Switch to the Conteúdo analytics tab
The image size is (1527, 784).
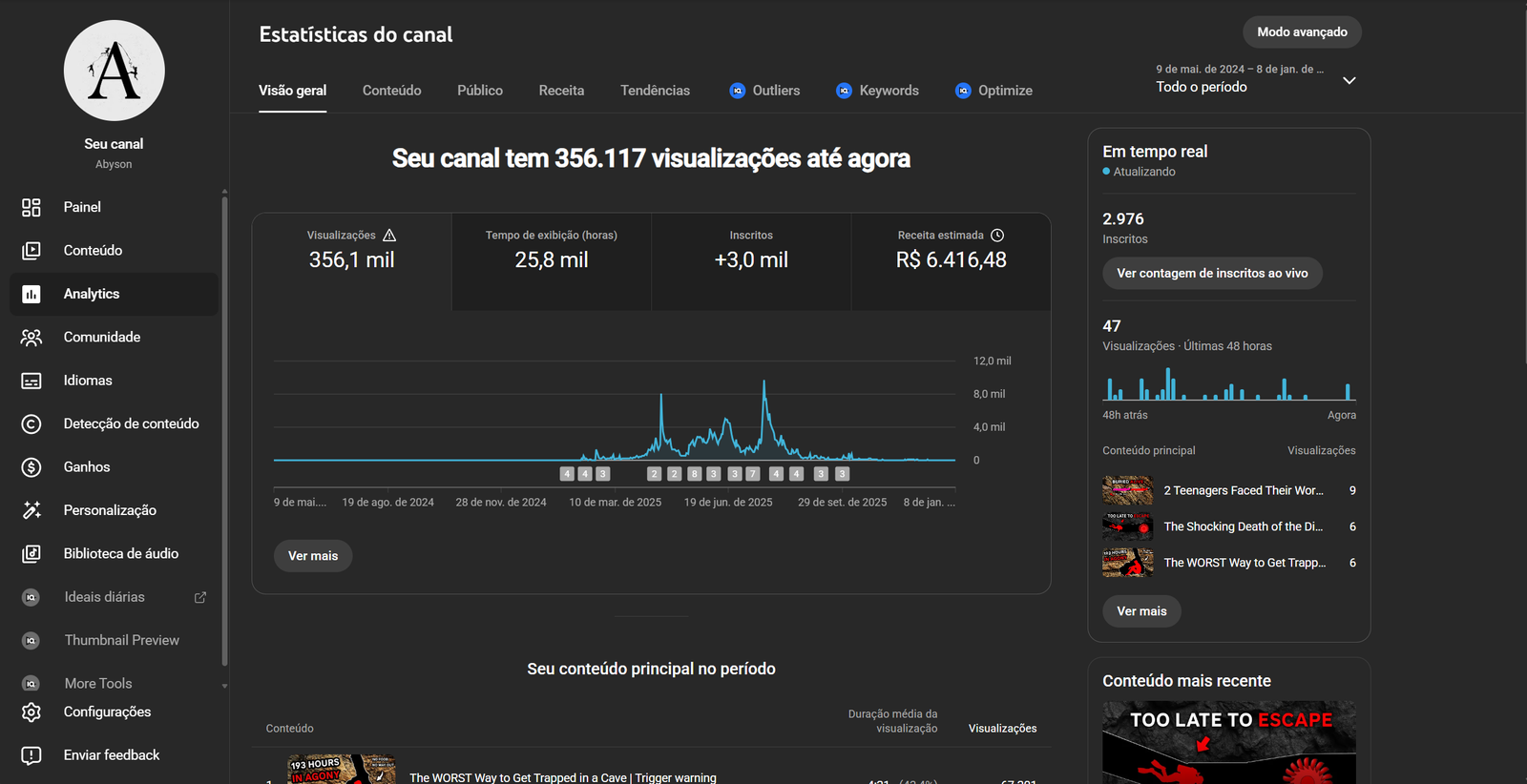tap(392, 91)
